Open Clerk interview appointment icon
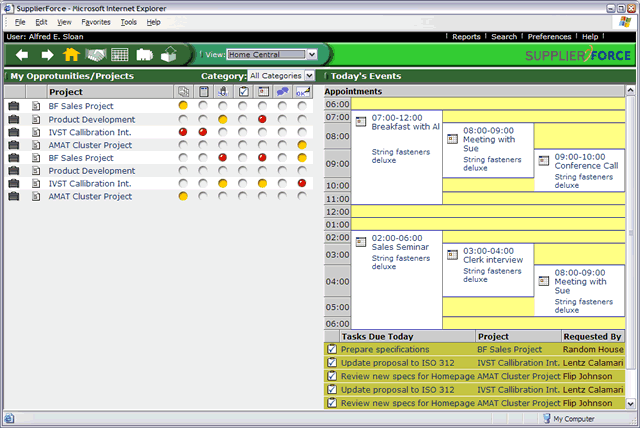The width and height of the screenshot is (640, 428). click(x=452, y=255)
